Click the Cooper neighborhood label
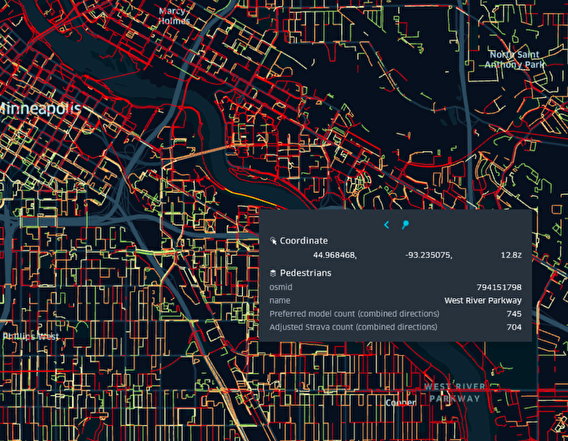Viewport: 568px width, 441px height. [x=400, y=403]
